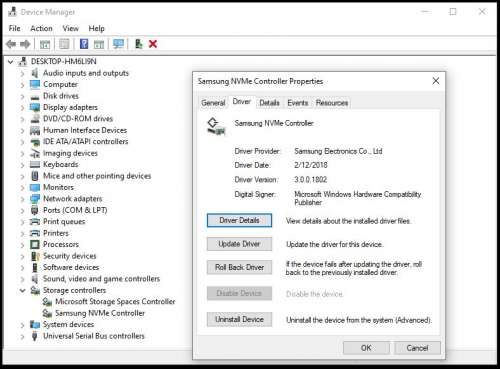Click the Processors category icon
Screen dimensions: 500x369
[x=35, y=244]
